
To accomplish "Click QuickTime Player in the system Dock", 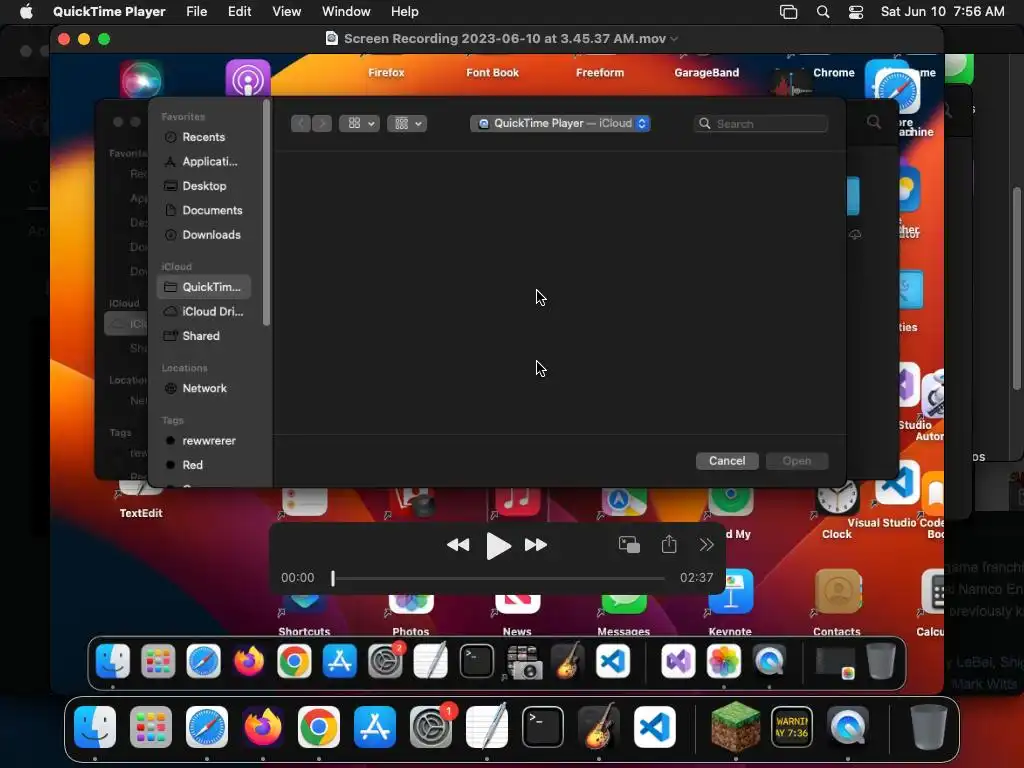I will (848, 727).
